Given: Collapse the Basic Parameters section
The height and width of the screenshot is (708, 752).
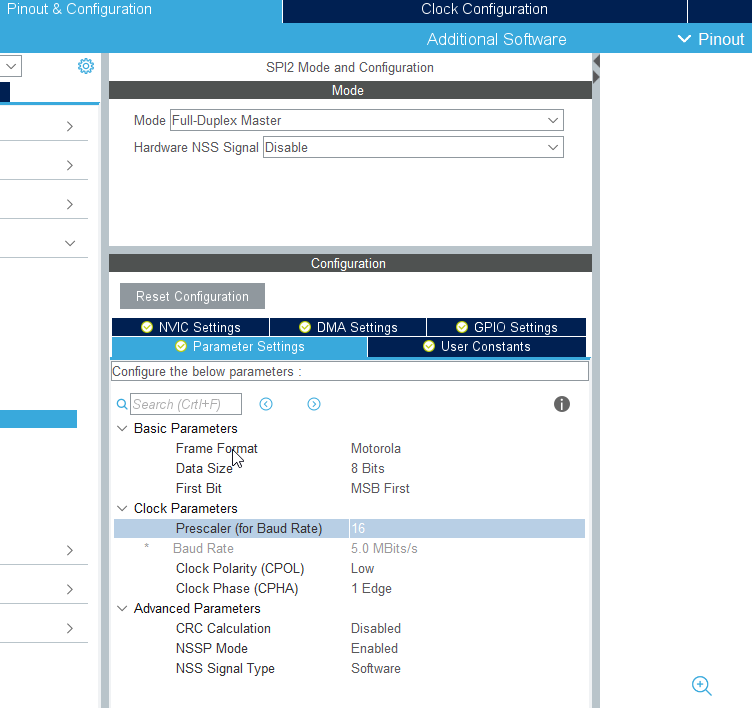Looking at the screenshot, I should [122, 428].
